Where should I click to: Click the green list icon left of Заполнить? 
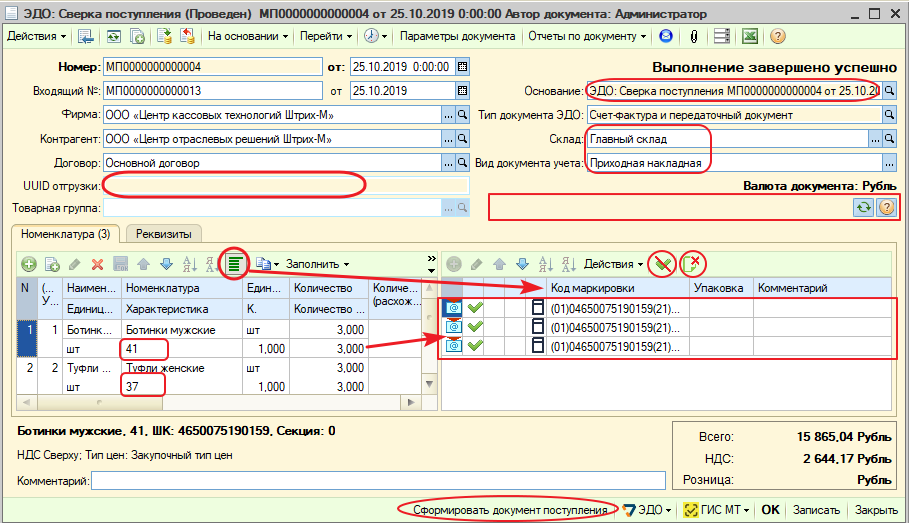click(x=235, y=264)
